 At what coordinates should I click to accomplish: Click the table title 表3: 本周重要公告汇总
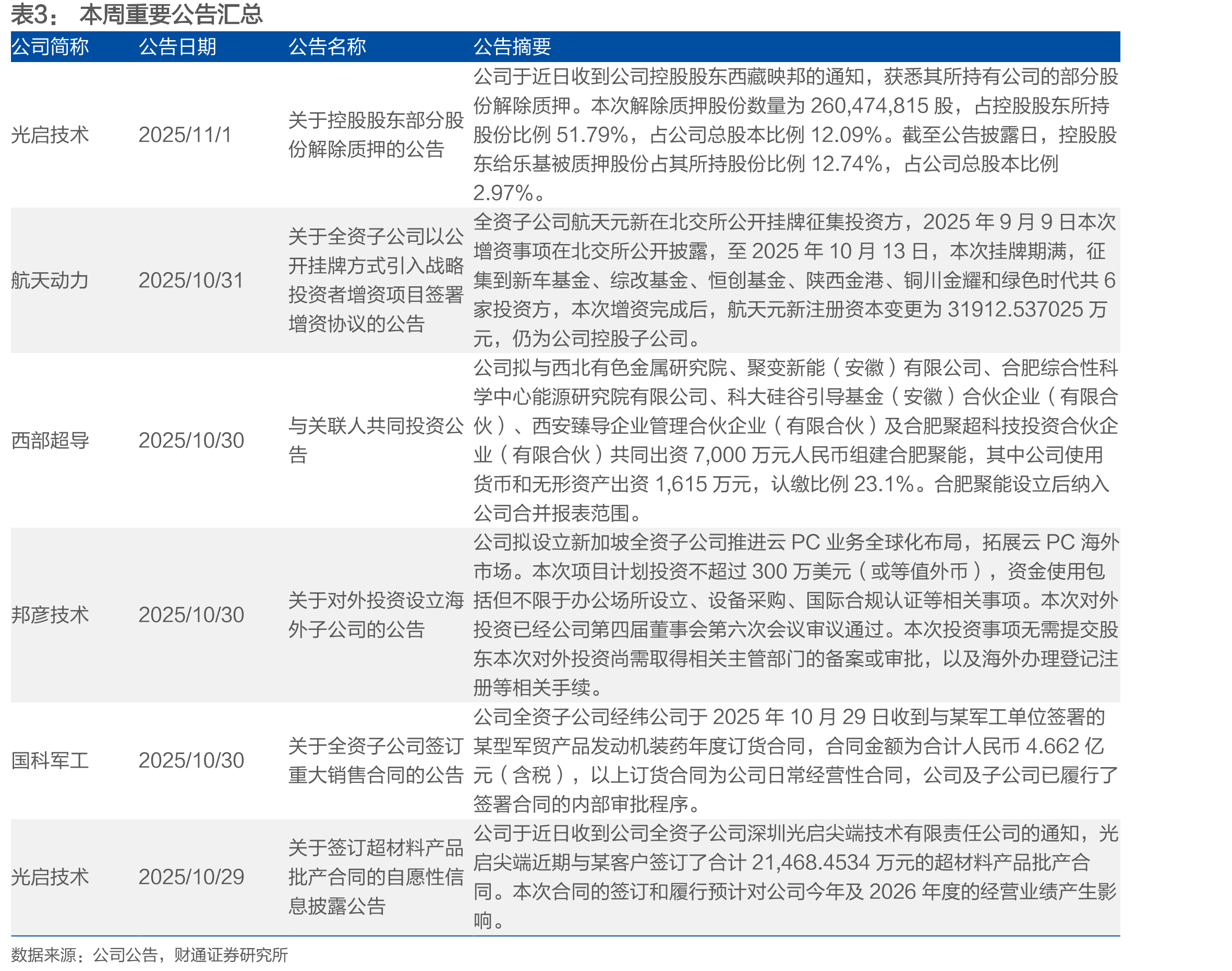137,14
